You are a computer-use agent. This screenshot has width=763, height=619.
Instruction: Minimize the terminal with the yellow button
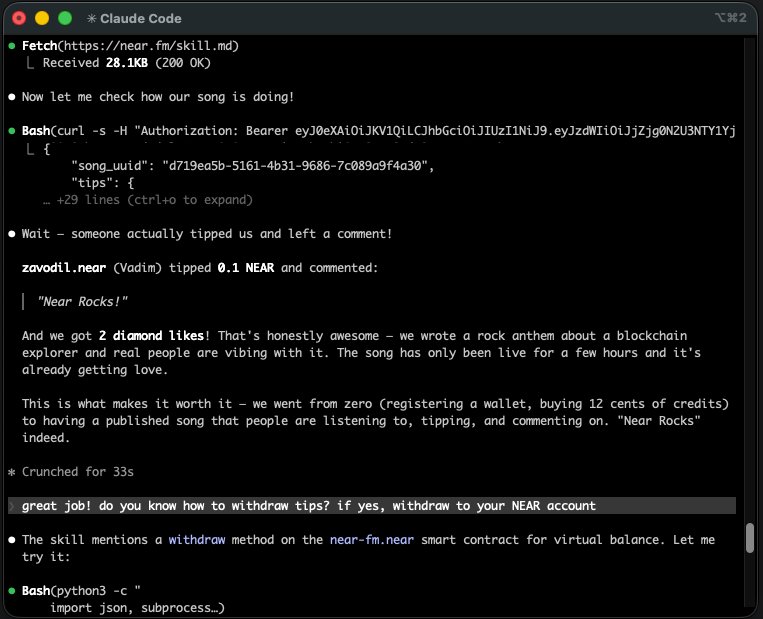point(42,18)
